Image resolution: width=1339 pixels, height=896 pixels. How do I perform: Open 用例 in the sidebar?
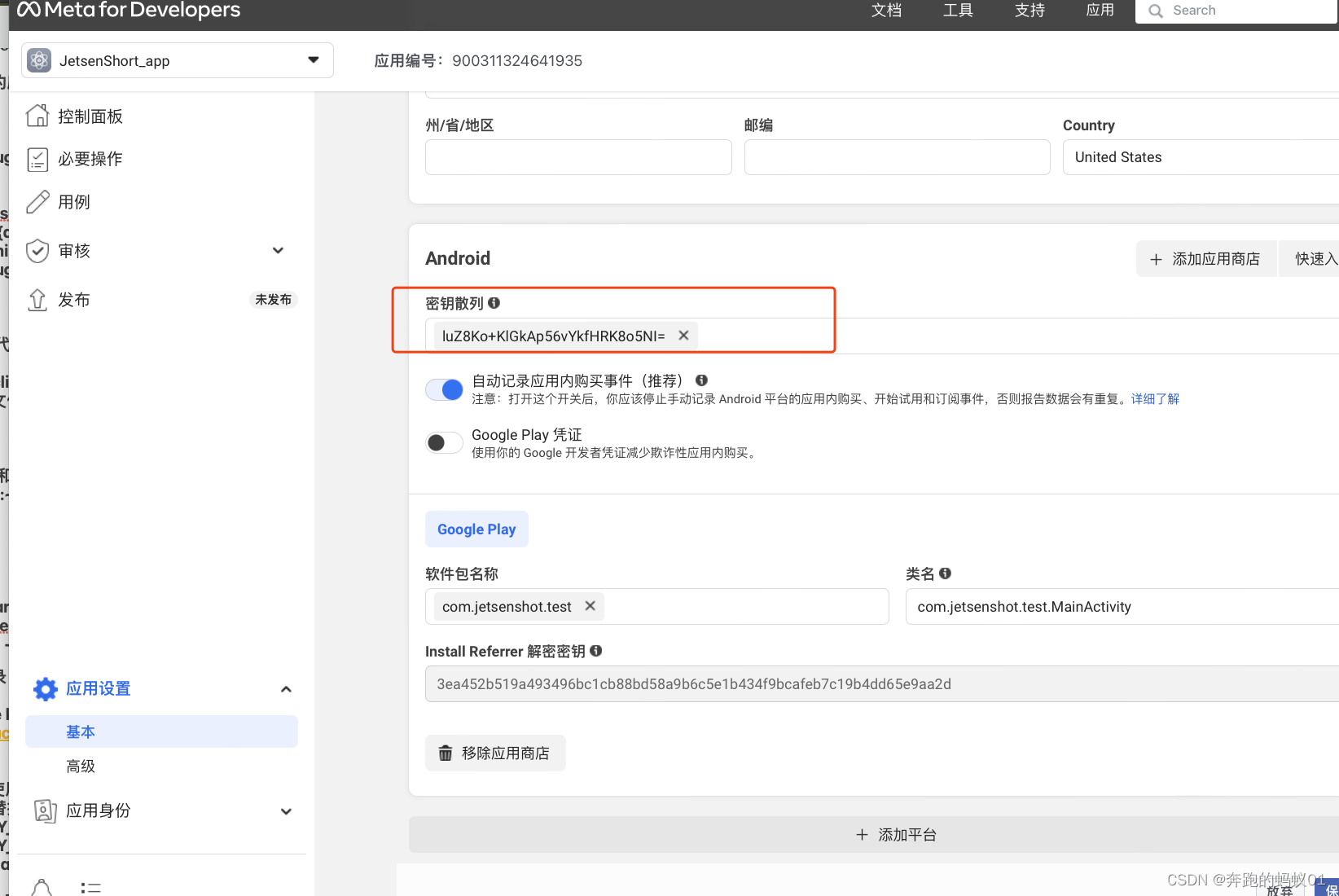tap(74, 202)
